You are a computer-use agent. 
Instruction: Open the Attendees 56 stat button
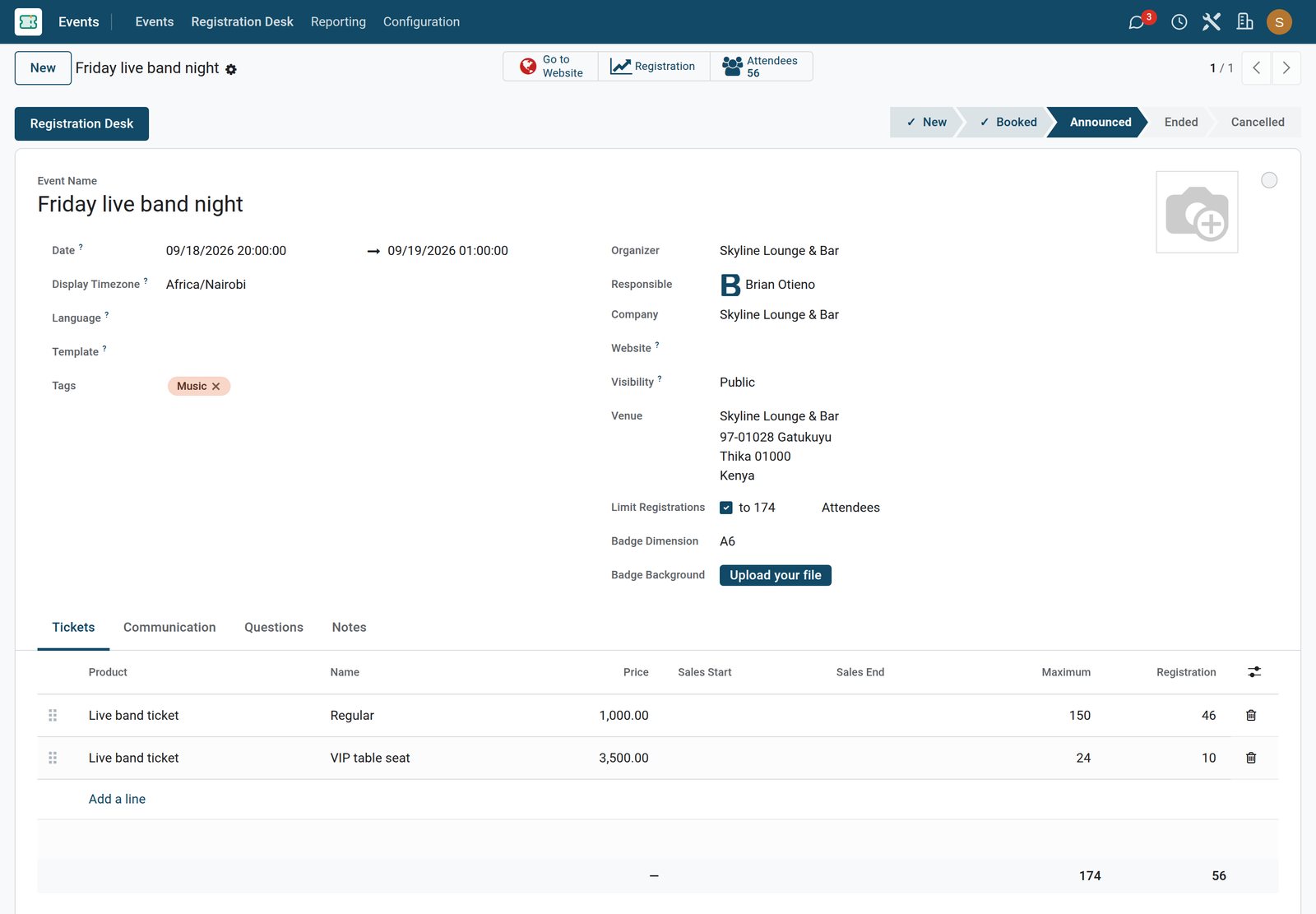pyautogui.click(x=761, y=67)
